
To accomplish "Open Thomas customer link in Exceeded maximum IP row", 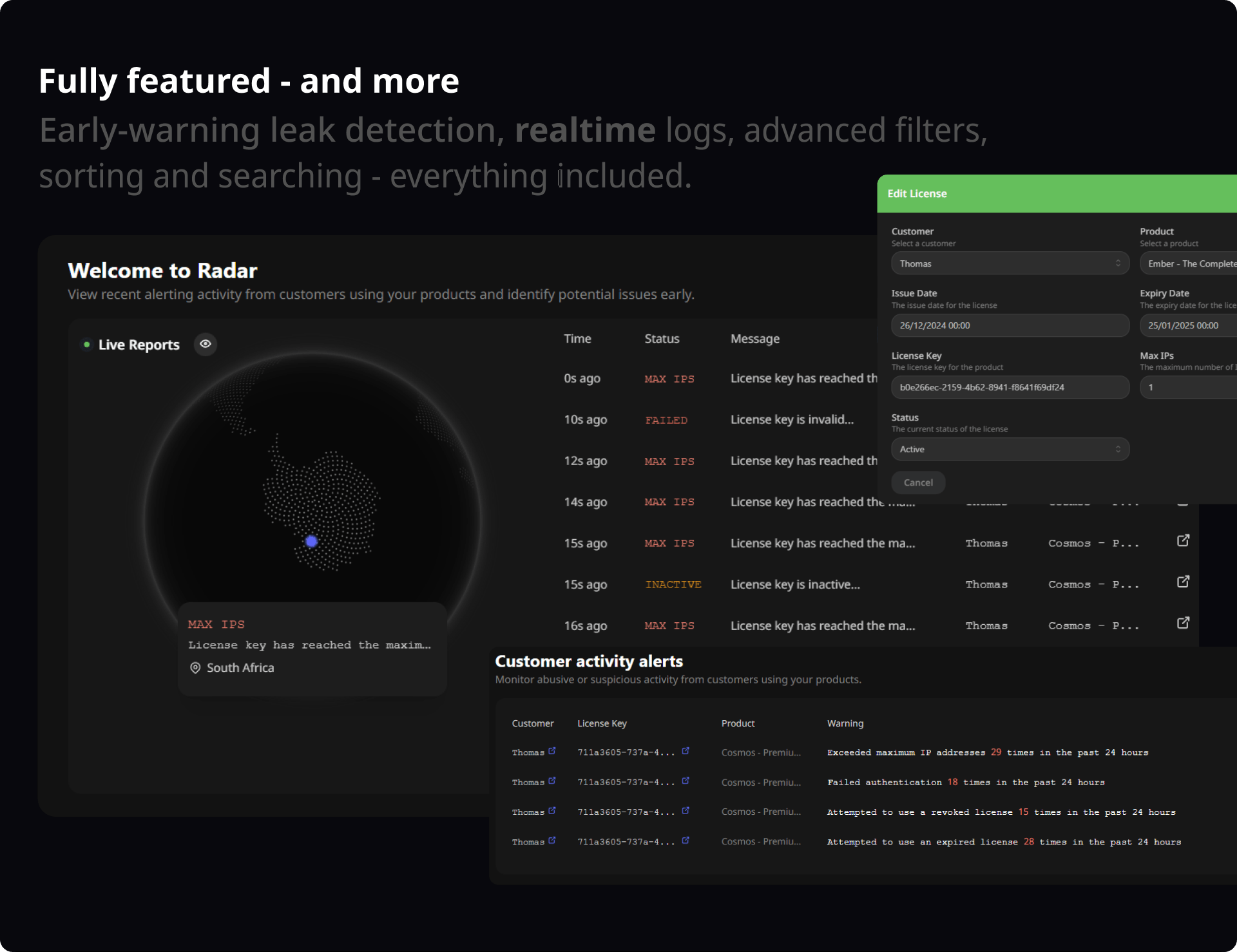I will coord(552,751).
